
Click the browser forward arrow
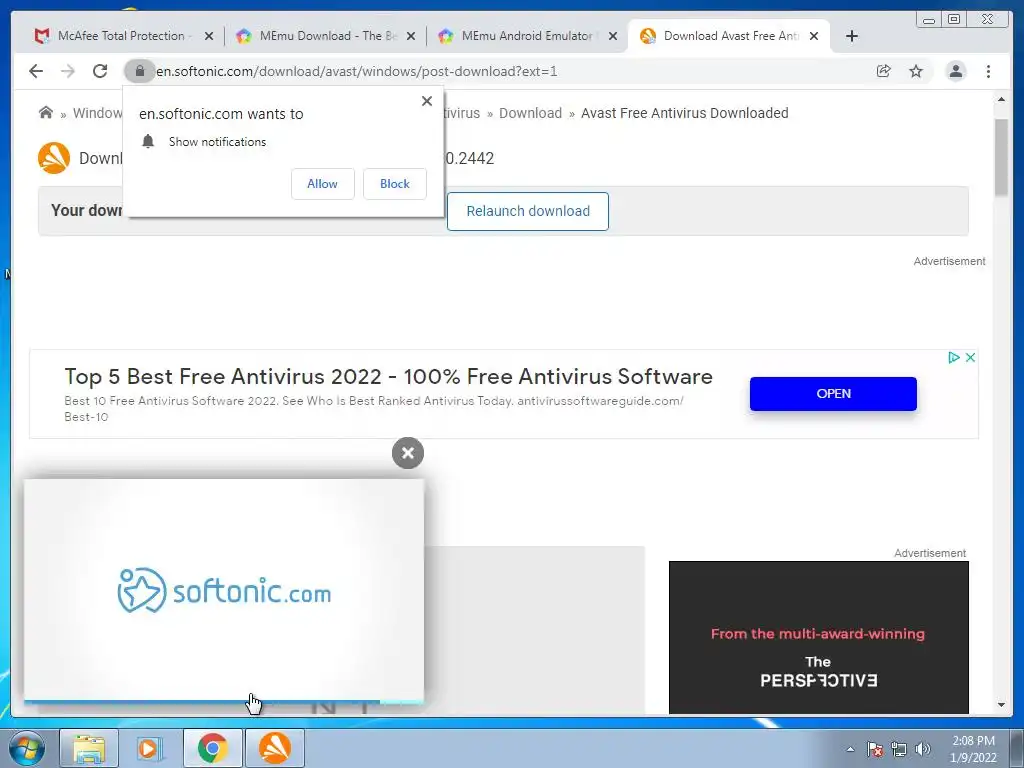[x=68, y=71]
